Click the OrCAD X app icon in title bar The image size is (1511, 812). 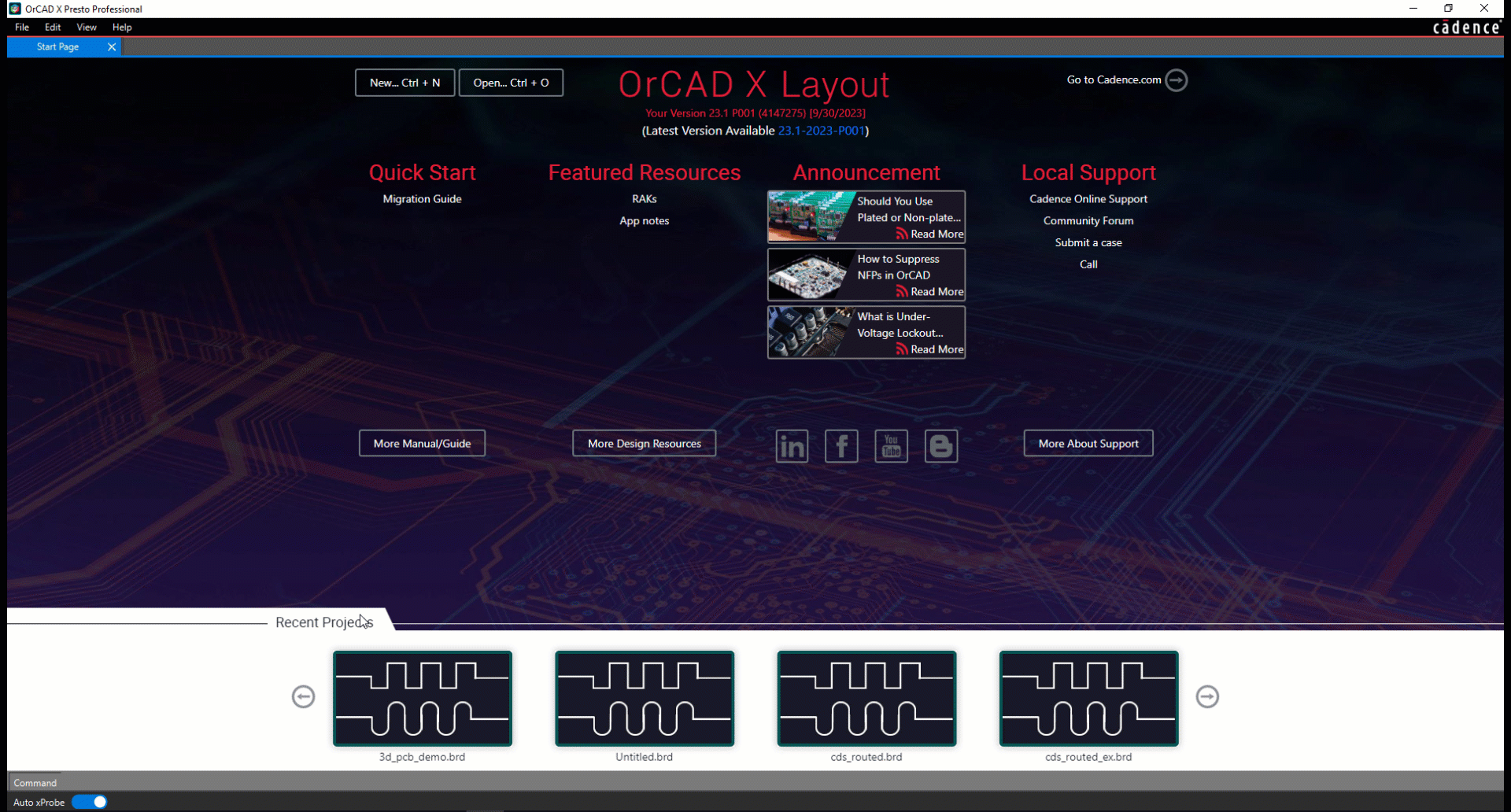(x=15, y=9)
